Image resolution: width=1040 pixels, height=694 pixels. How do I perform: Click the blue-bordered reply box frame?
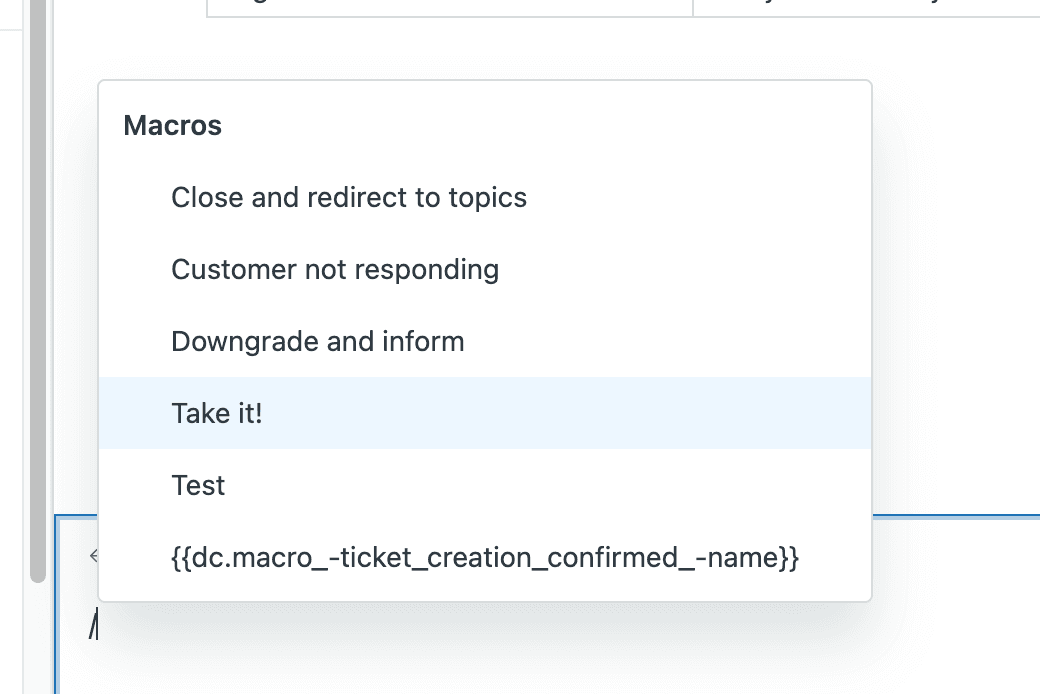[57, 600]
